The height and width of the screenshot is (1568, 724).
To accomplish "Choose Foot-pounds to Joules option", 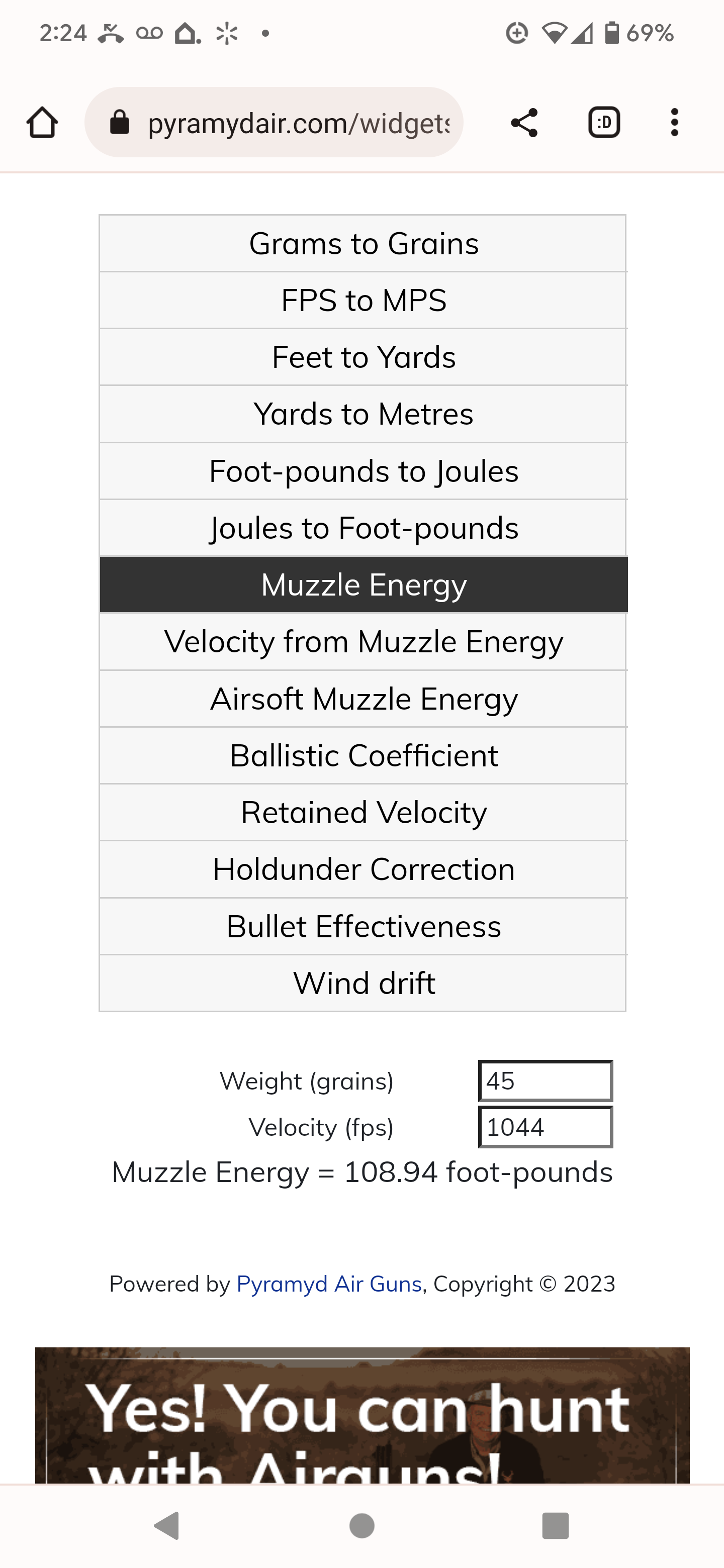I will click(x=363, y=471).
